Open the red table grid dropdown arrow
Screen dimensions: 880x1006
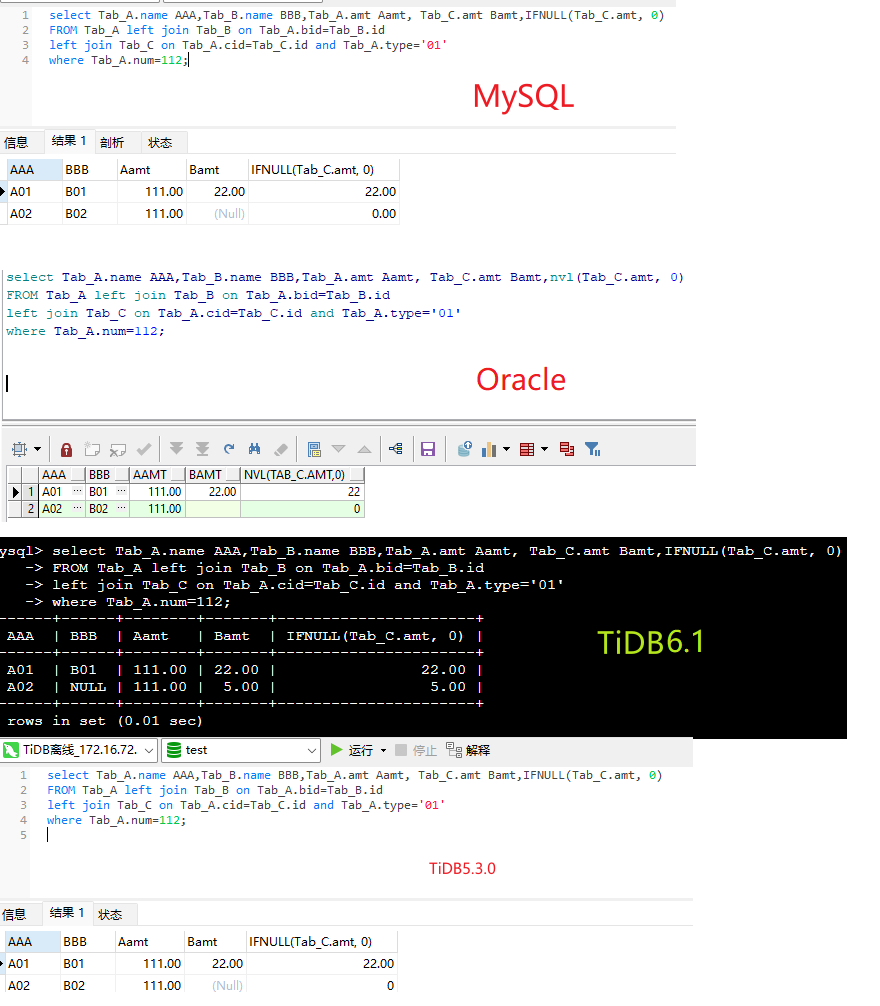coord(545,449)
